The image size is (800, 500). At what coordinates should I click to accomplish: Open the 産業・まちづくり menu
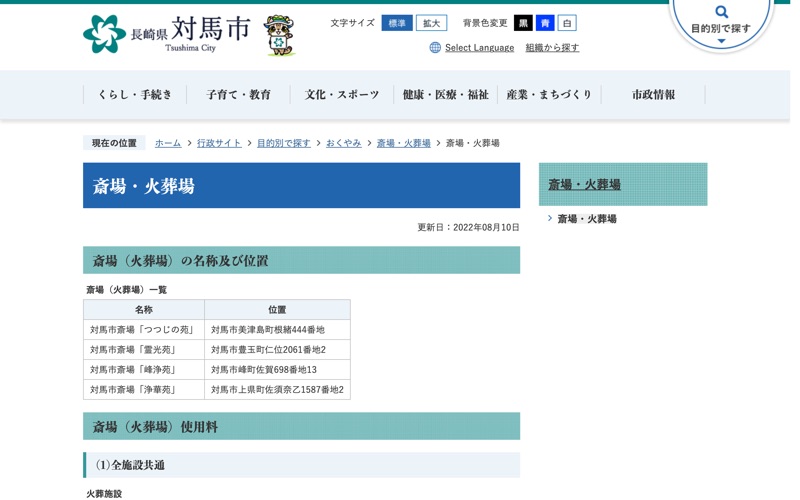point(549,94)
